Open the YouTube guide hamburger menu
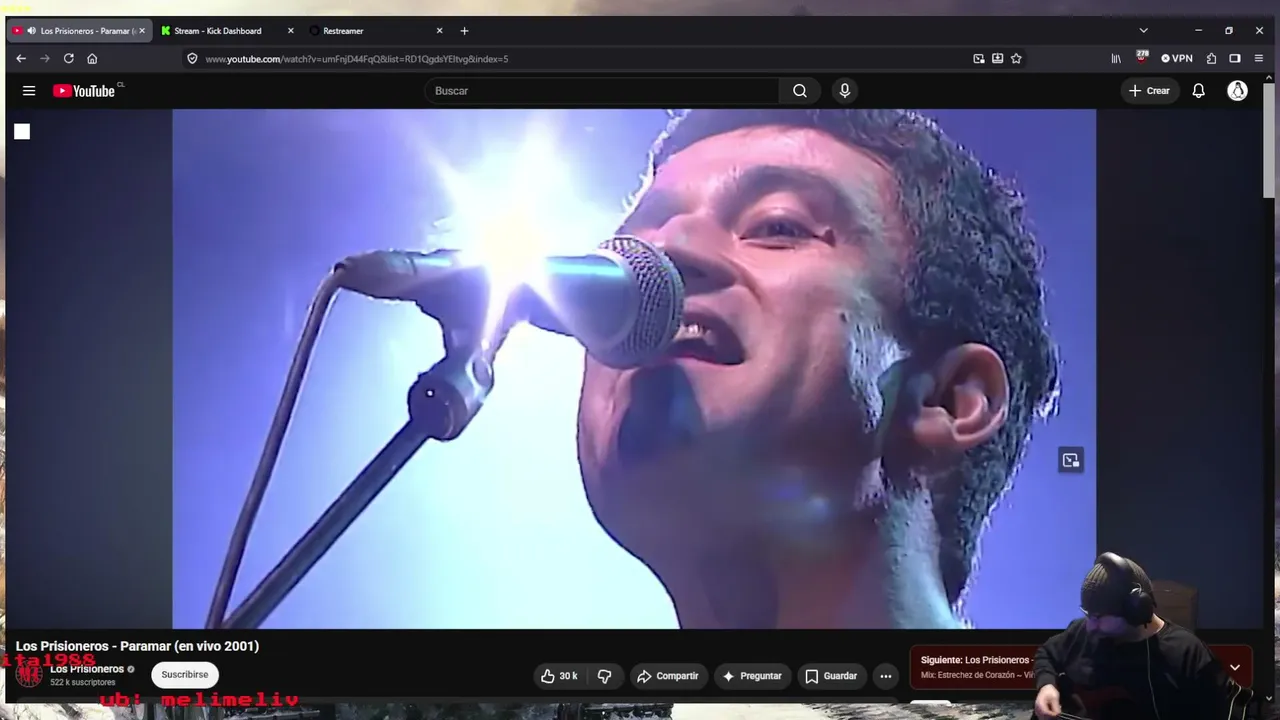This screenshot has width=1280, height=720. pyautogui.click(x=29, y=91)
